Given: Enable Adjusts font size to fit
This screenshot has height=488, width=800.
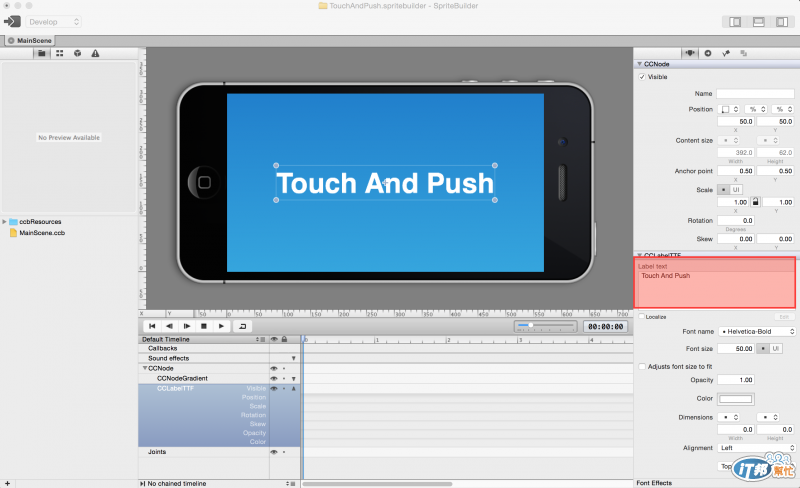Looking at the screenshot, I should tap(642, 367).
